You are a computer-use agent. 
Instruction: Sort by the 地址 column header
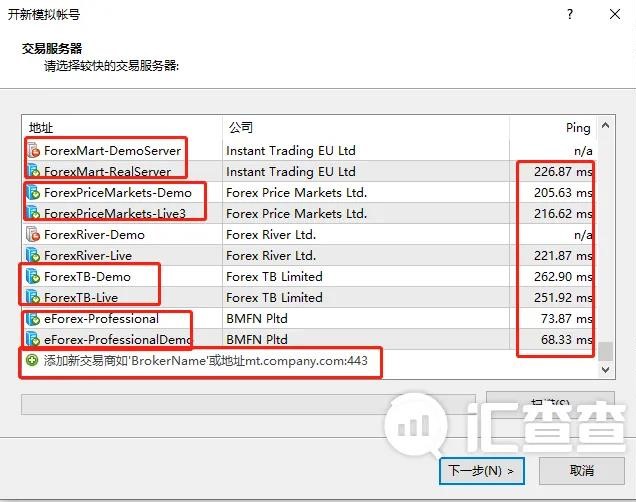(122, 128)
